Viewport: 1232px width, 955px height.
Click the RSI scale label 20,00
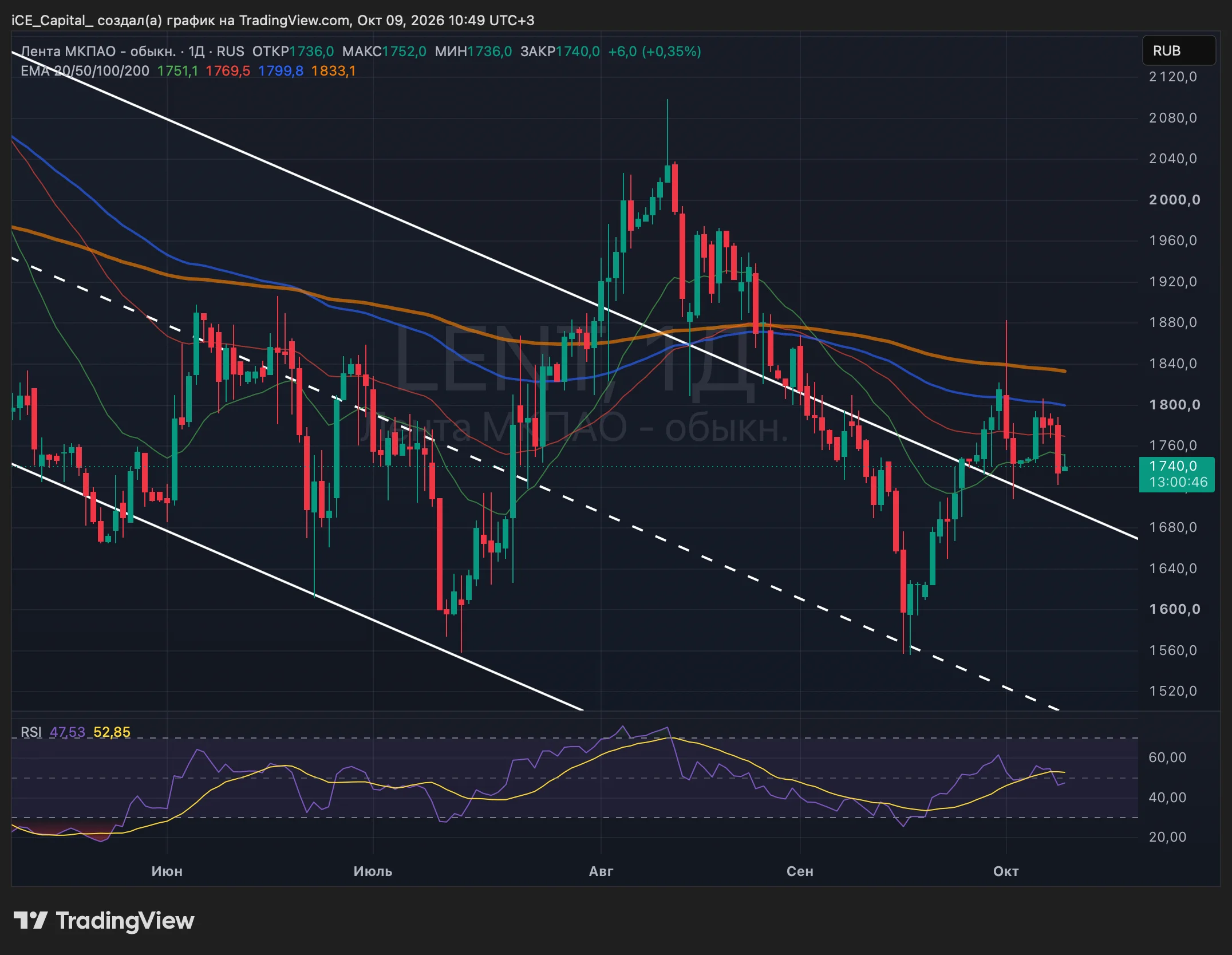coord(1167,837)
